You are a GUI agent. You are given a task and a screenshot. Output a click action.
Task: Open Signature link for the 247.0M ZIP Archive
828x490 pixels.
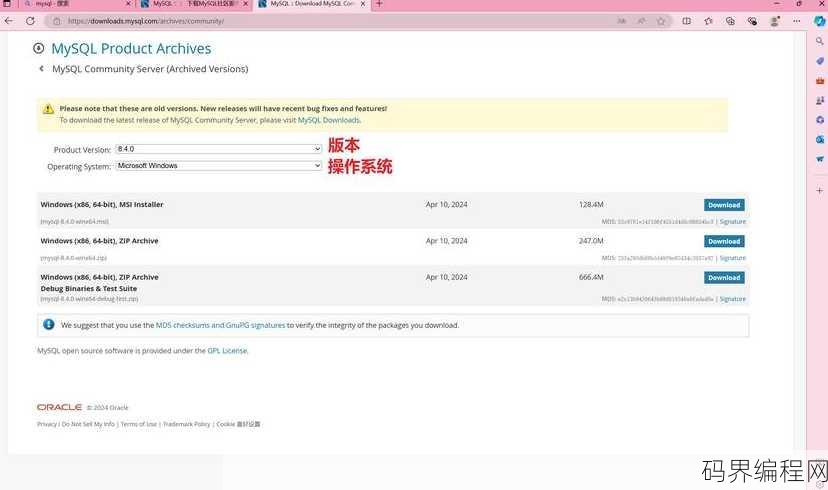(732, 258)
